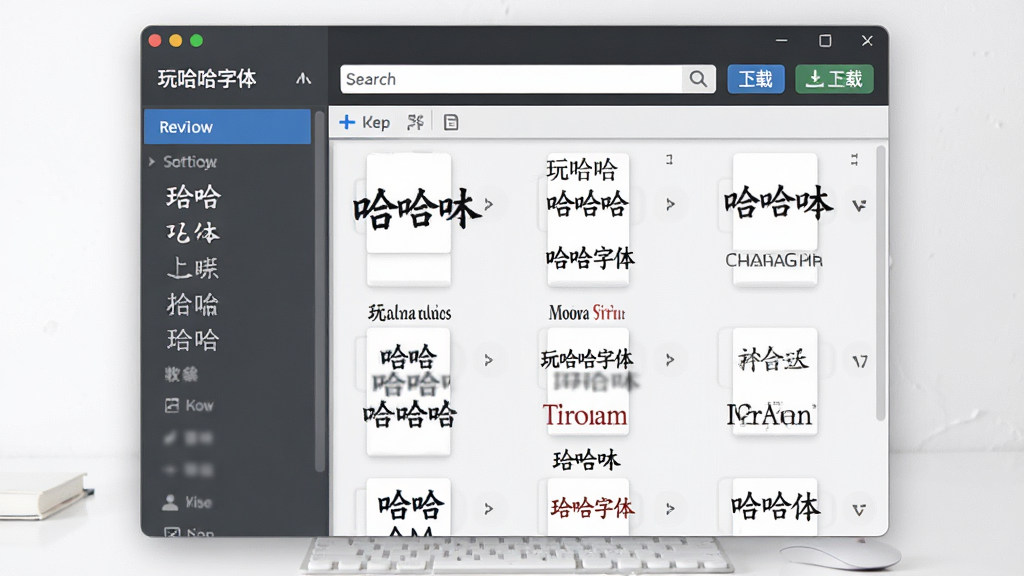Click the person icon next to Vise

170,502
